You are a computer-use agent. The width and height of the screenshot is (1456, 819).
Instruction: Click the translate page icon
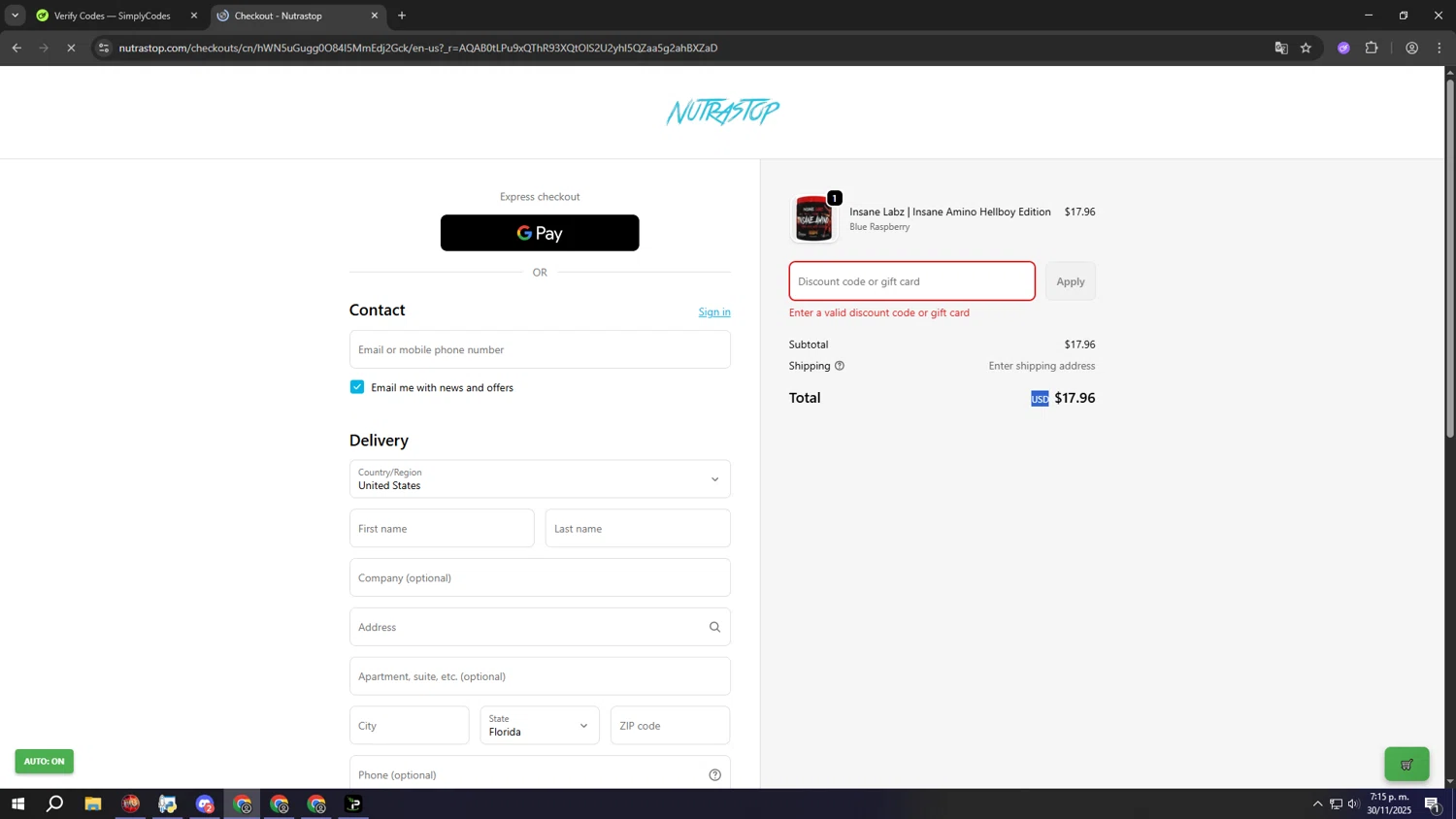(x=1281, y=48)
